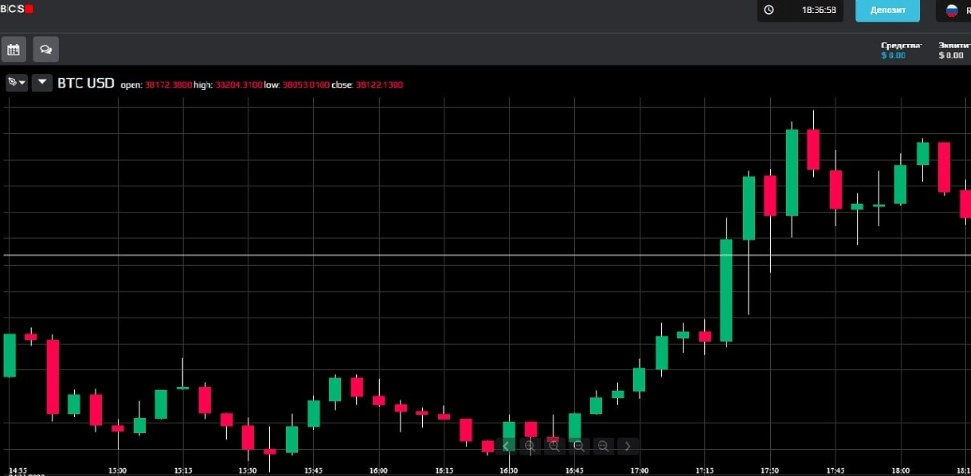
Task: Click the BTC USD chart title
Action: pos(86,83)
